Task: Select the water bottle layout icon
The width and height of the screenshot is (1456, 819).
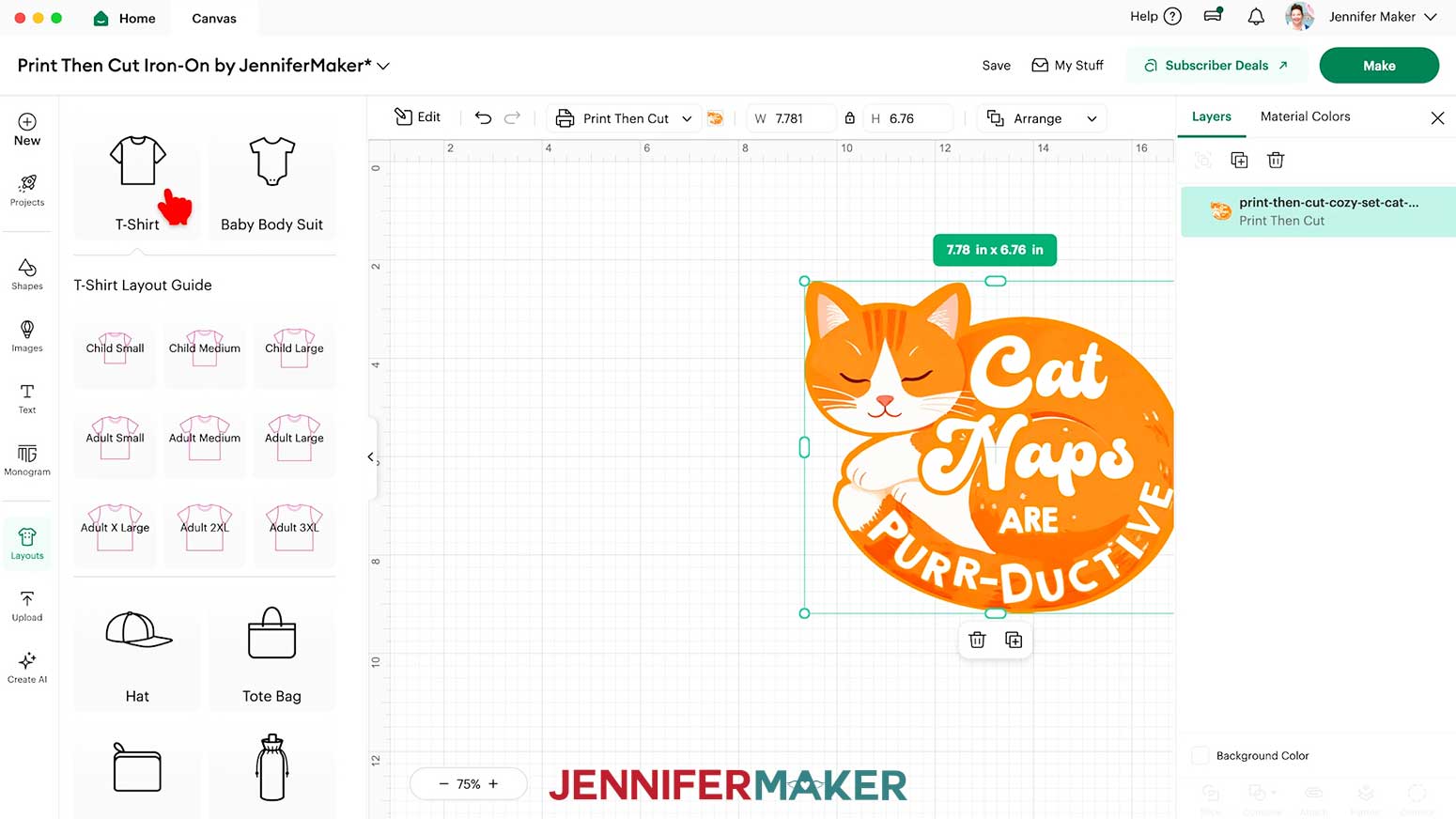Action: (x=271, y=767)
